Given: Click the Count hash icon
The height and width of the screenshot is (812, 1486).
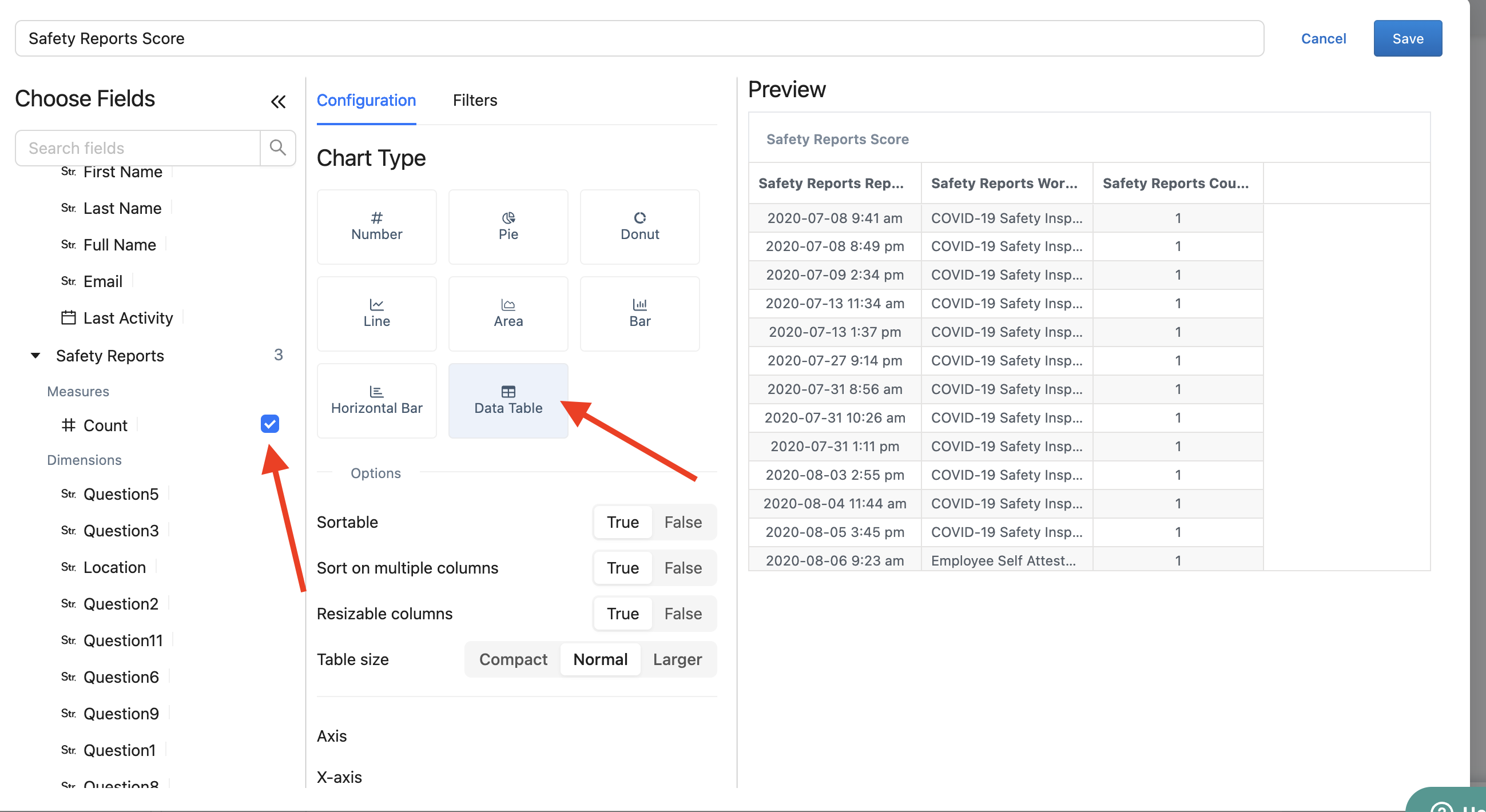Looking at the screenshot, I should [x=69, y=425].
